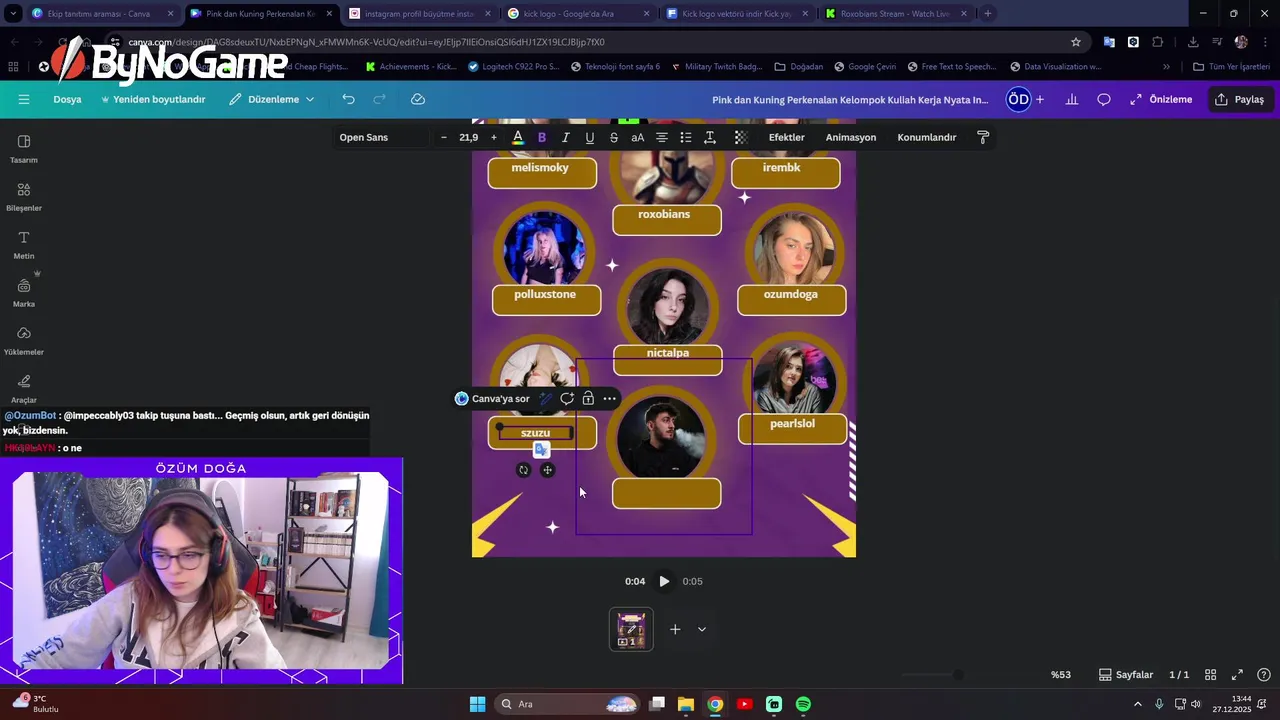Toggle uppercase aA text case
The width and height of the screenshot is (1280, 720).
[638, 137]
